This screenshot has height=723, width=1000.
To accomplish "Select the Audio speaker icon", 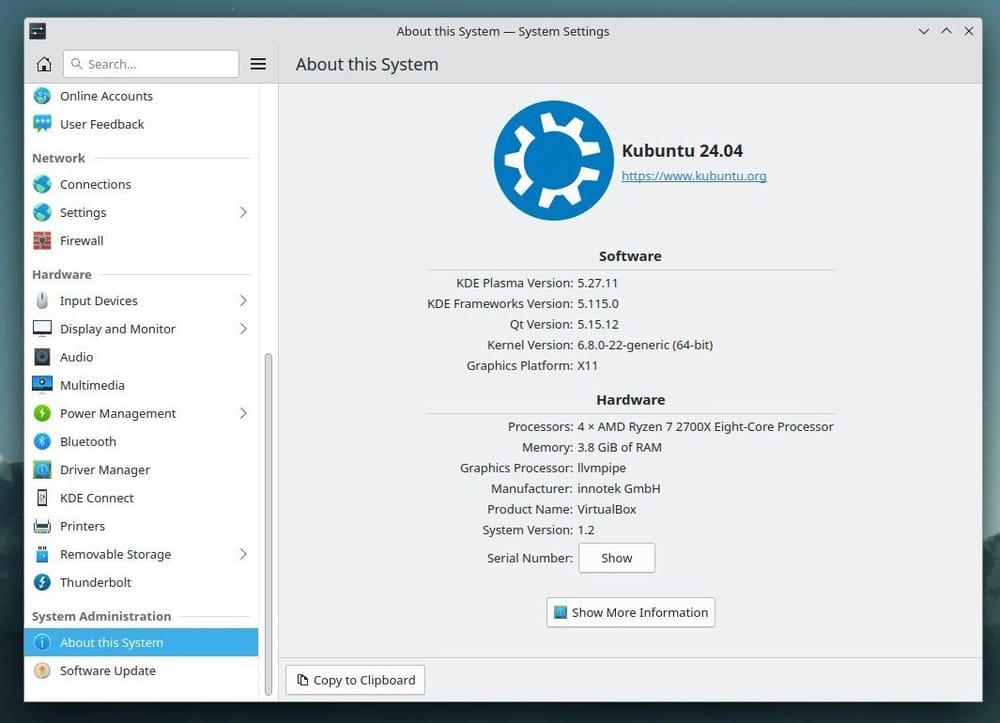I will 41,357.
